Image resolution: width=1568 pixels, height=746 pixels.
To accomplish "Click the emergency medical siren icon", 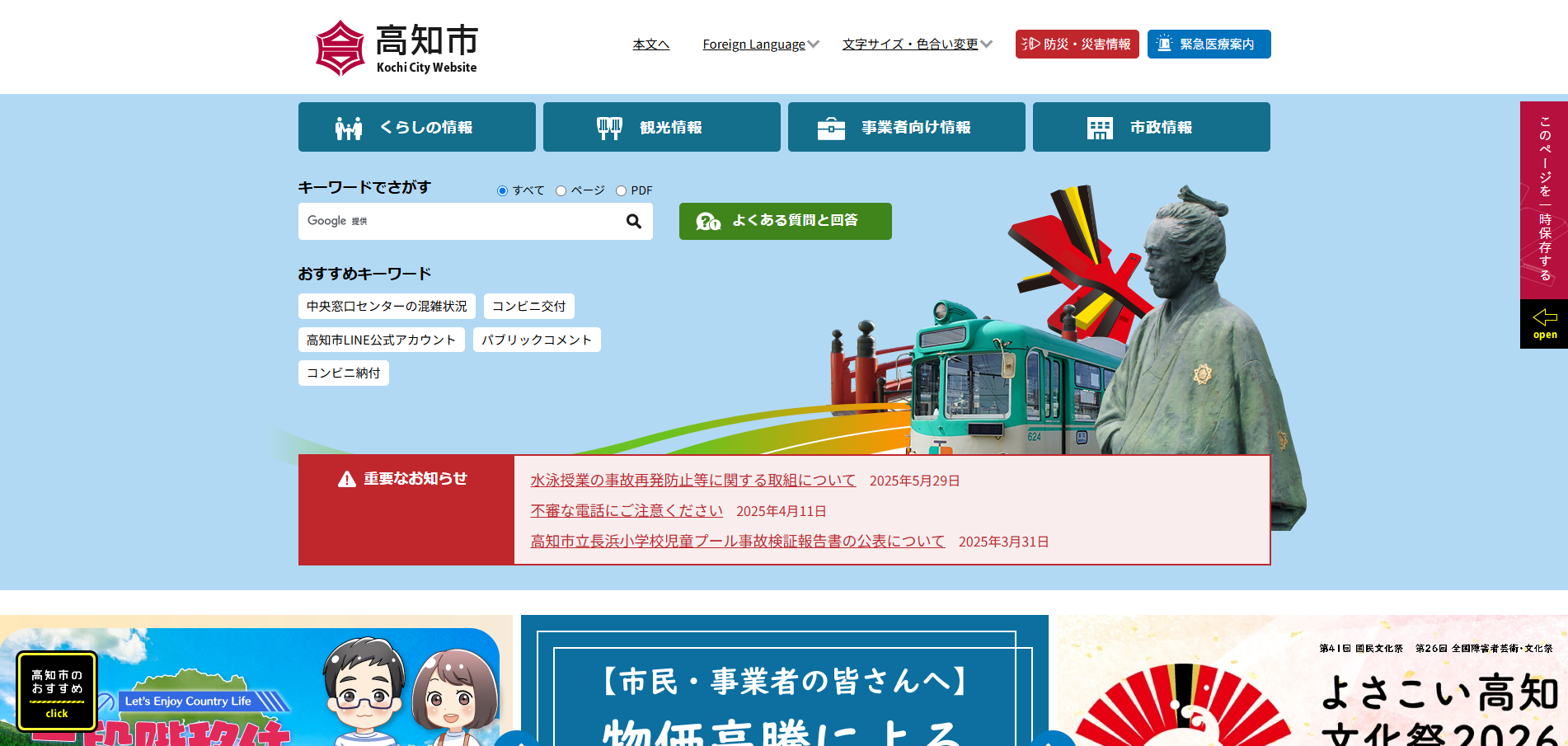I will 1163,44.
